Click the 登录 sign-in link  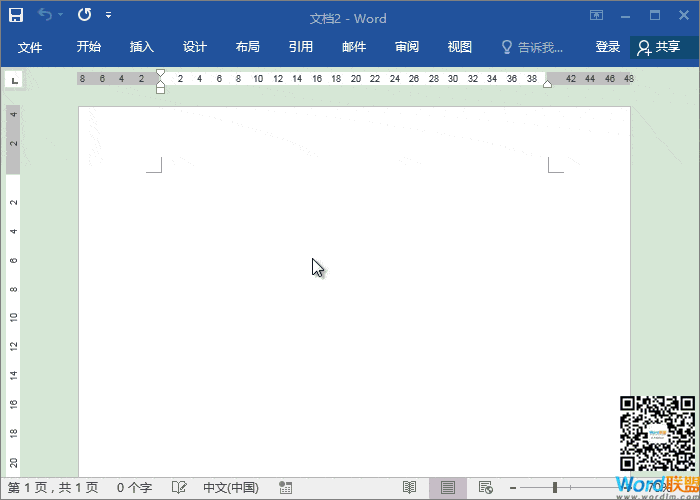tap(608, 46)
